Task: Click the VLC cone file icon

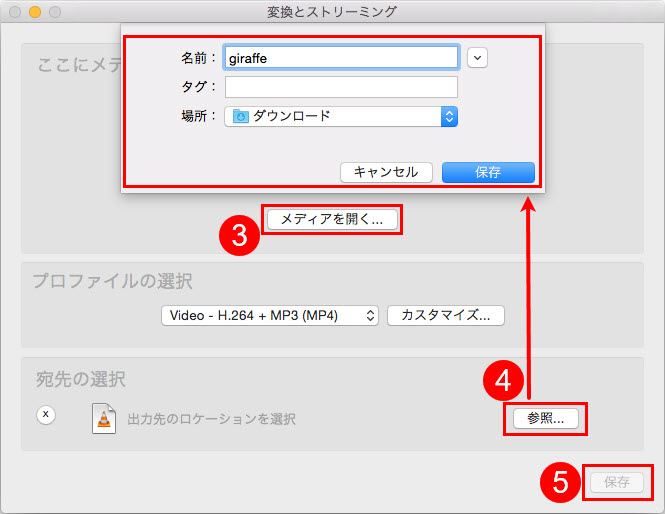Action: pyautogui.click(x=104, y=418)
